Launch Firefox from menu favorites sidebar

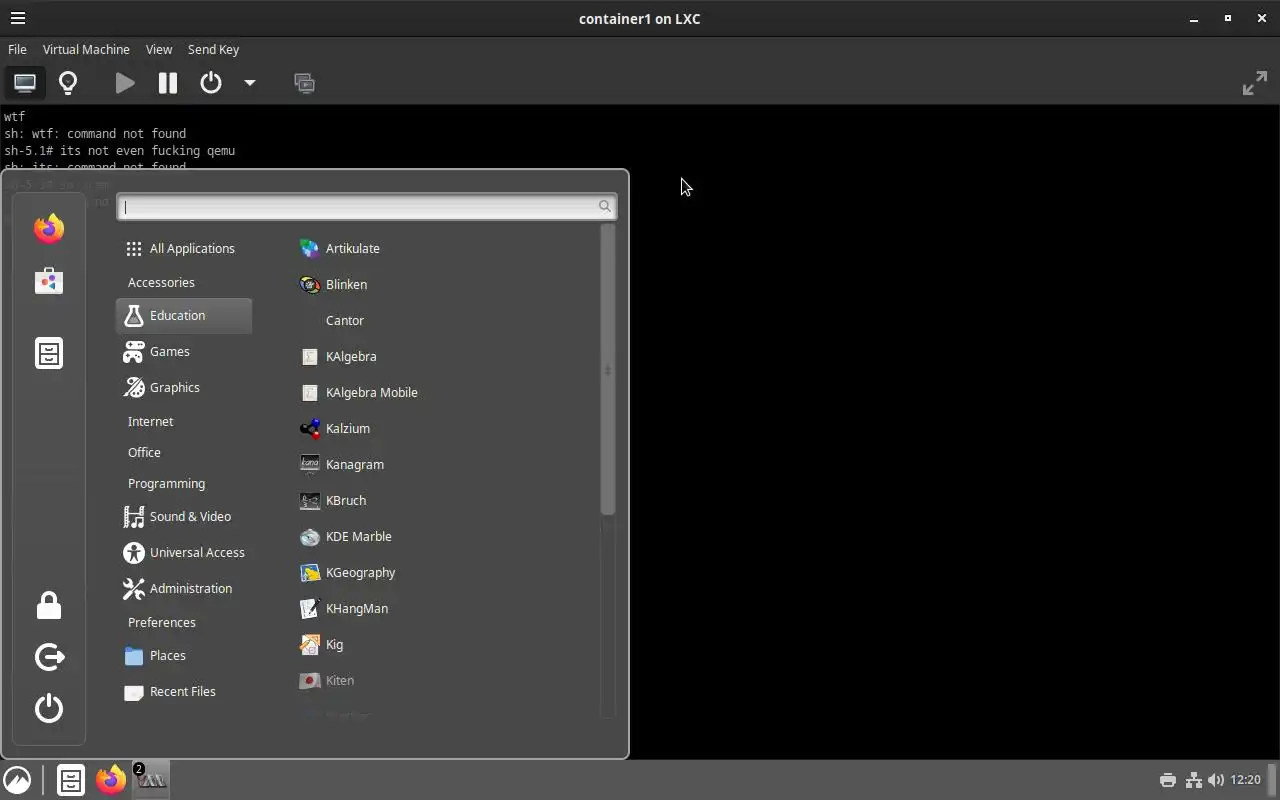[x=49, y=229]
